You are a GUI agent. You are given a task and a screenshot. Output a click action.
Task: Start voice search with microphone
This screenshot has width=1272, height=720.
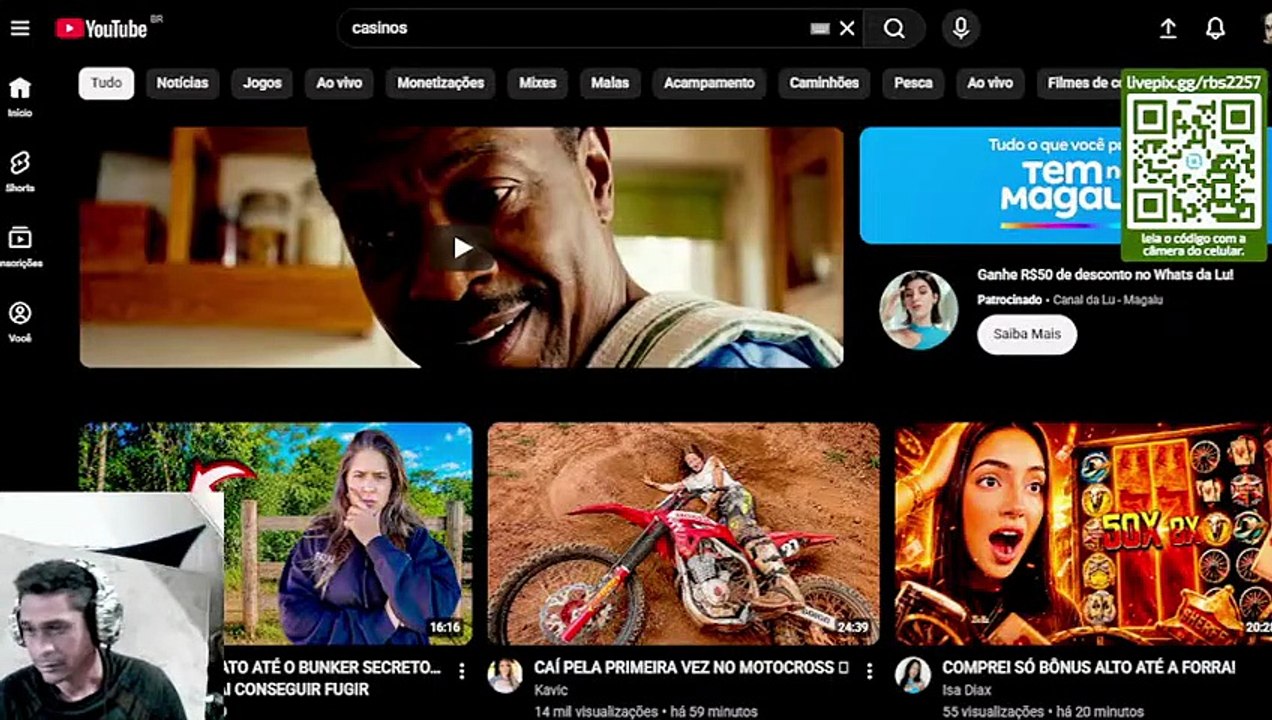[960, 29]
